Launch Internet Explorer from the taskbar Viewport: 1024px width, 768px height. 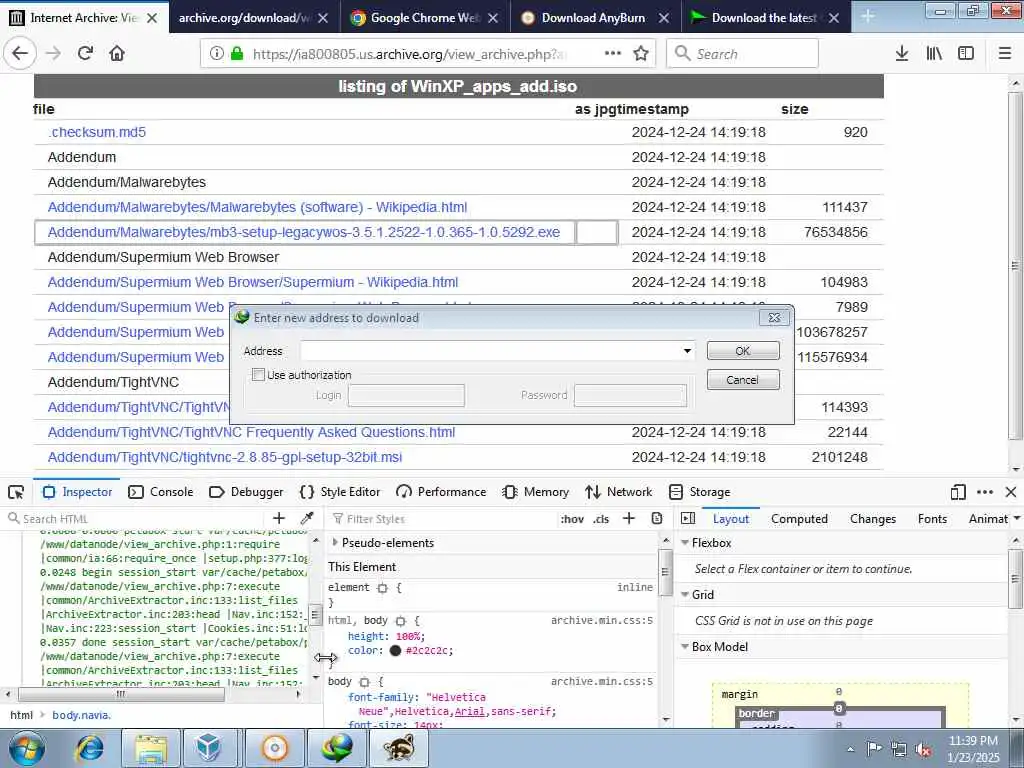pyautogui.click(x=91, y=748)
